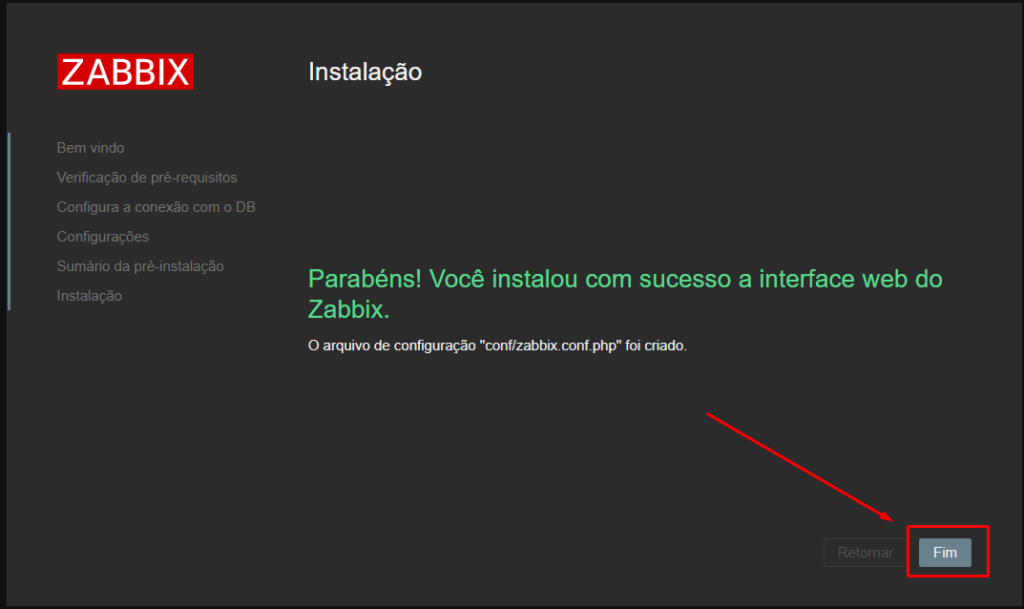Open Verificação de pré-requisitos step
The height and width of the screenshot is (609, 1024).
coord(147,178)
